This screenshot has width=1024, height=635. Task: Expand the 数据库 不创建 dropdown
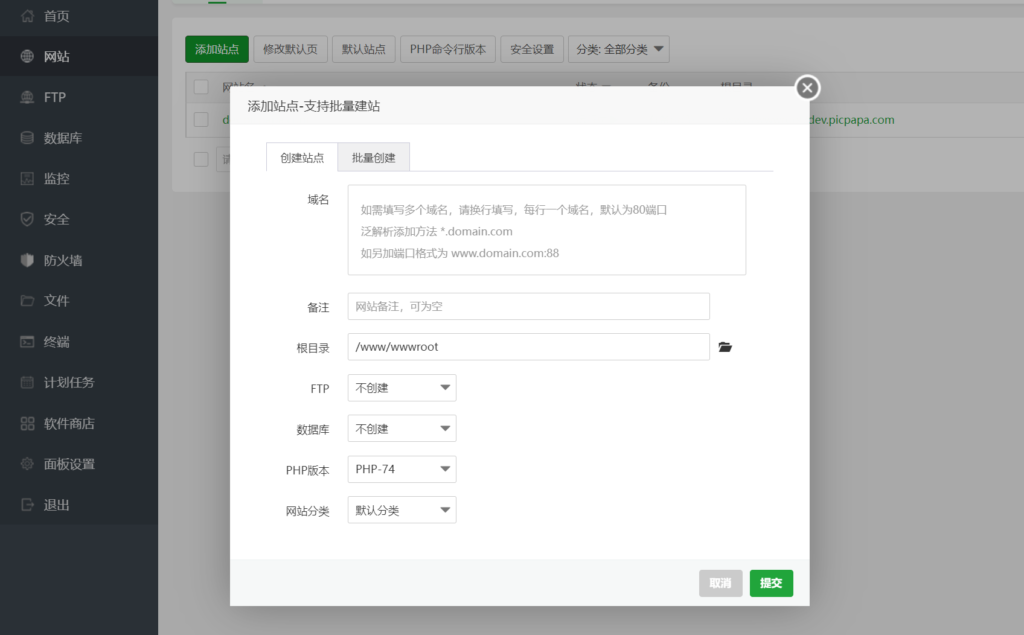click(x=401, y=429)
